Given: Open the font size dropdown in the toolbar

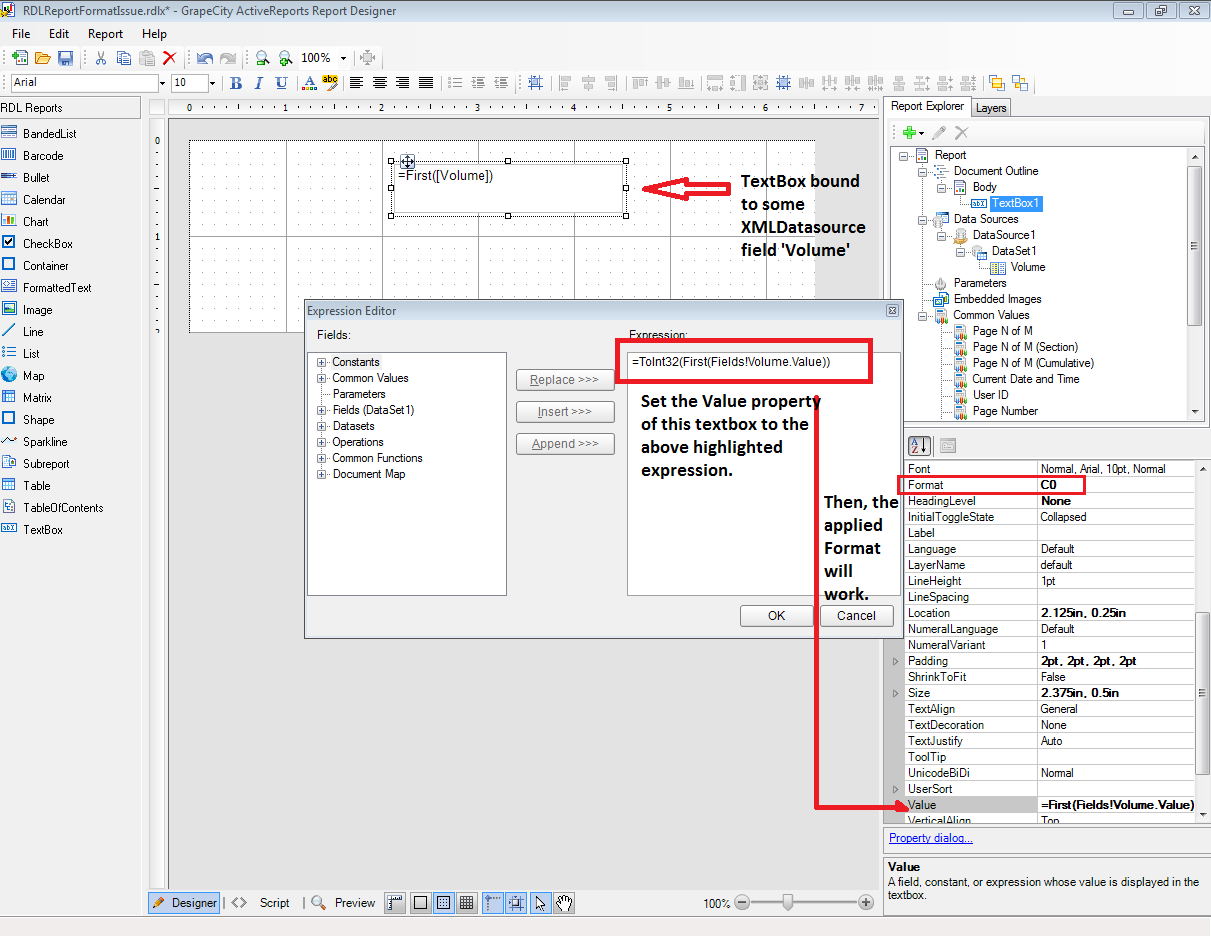Looking at the screenshot, I should [213, 82].
